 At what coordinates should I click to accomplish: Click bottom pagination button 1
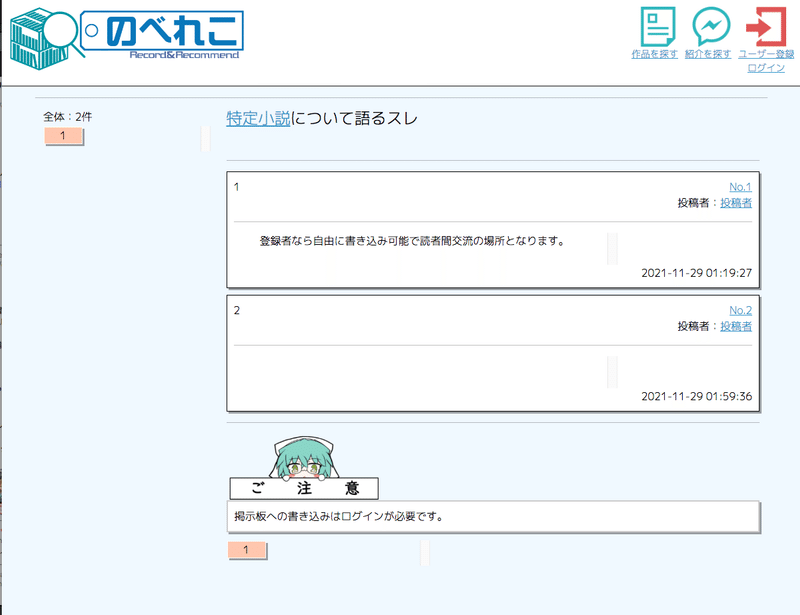coord(247,550)
